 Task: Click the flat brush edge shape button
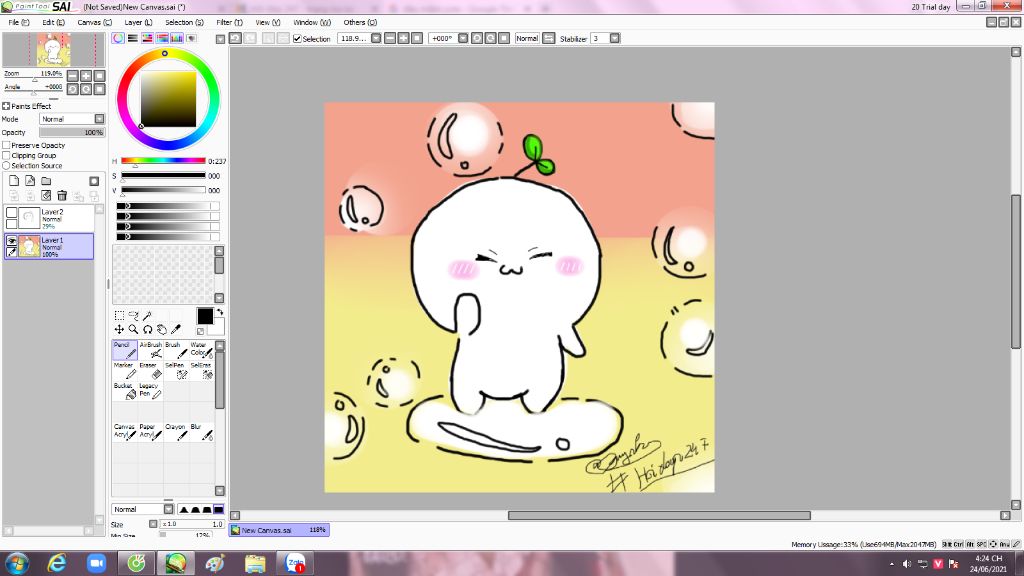218,509
